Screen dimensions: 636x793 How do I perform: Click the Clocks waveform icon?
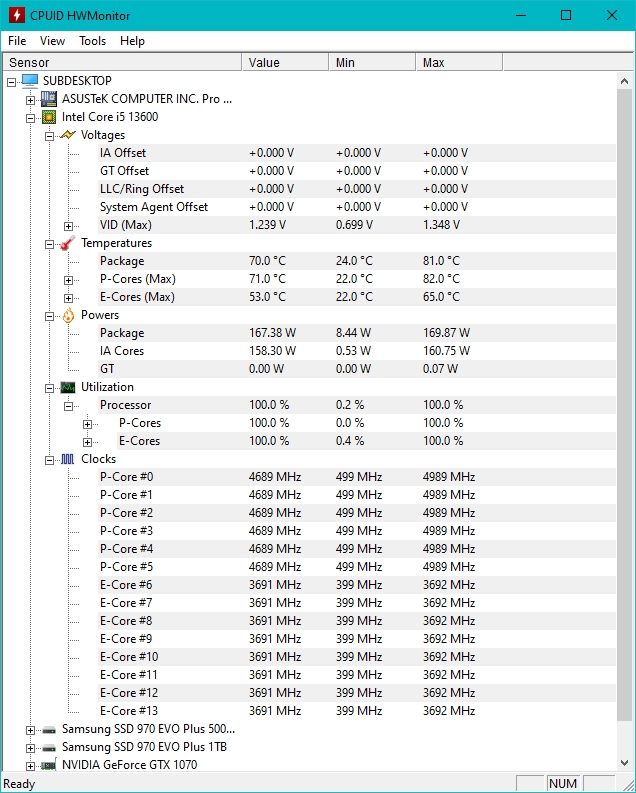click(x=68, y=459)
